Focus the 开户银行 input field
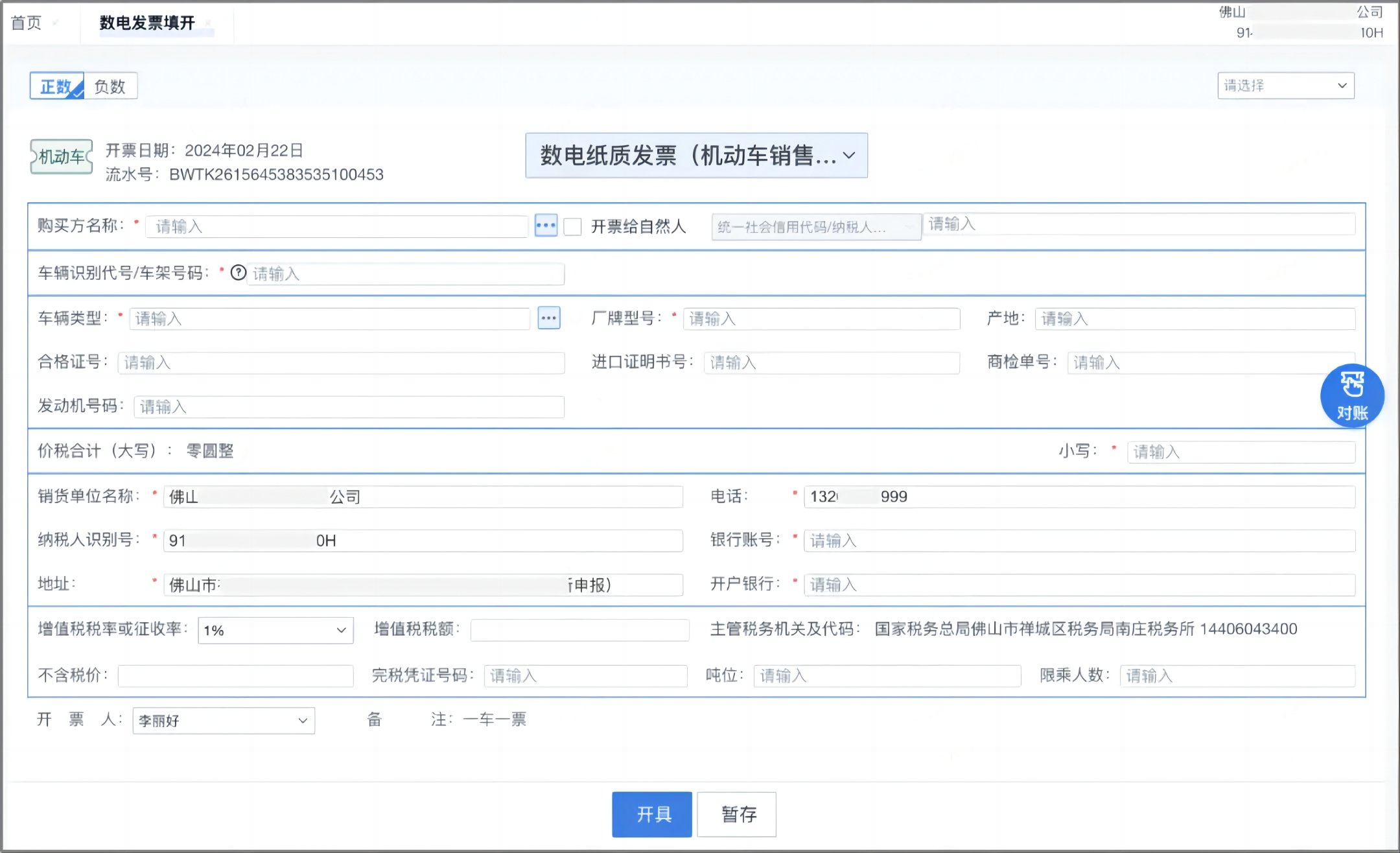The height and width of the screenshot is (853, 1400). (x=1080, y=585)
